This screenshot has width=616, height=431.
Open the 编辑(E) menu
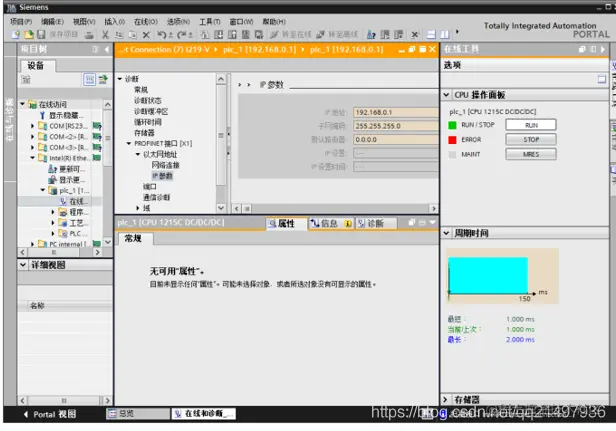click(52, 22)
